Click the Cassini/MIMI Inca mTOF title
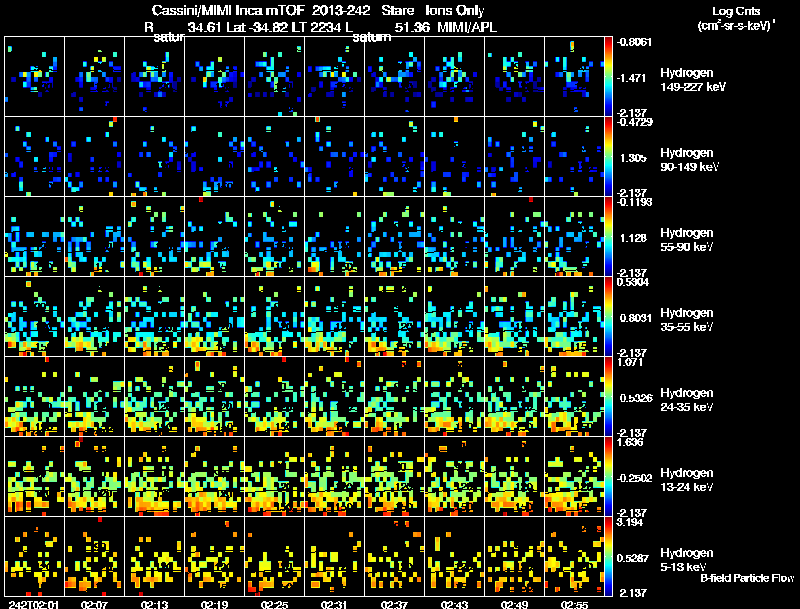This screenshot has width=800, height=609. tap(228, 10)
